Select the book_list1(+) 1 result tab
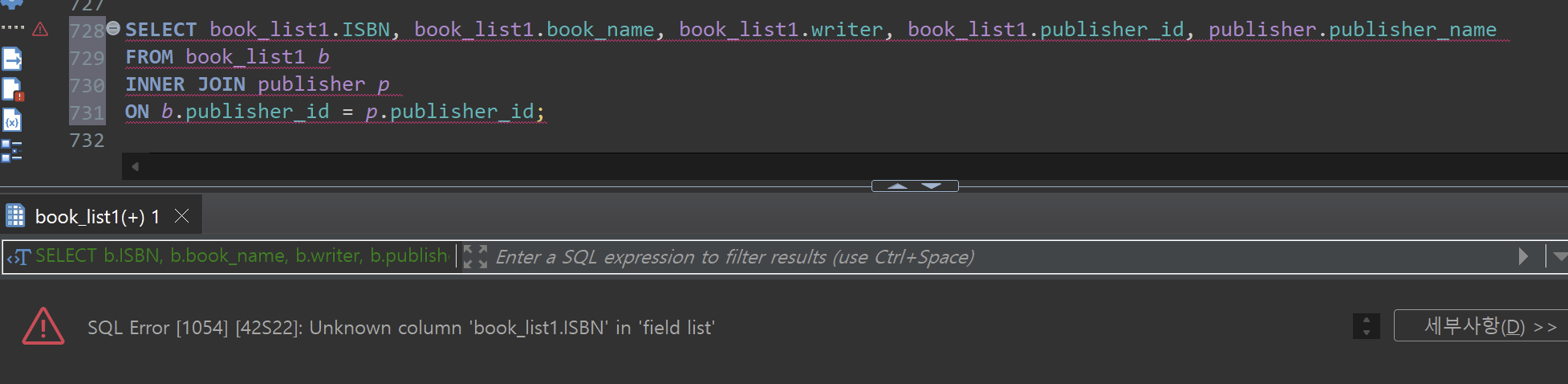Screen dimensions: 1568x384 click(97, 217)
